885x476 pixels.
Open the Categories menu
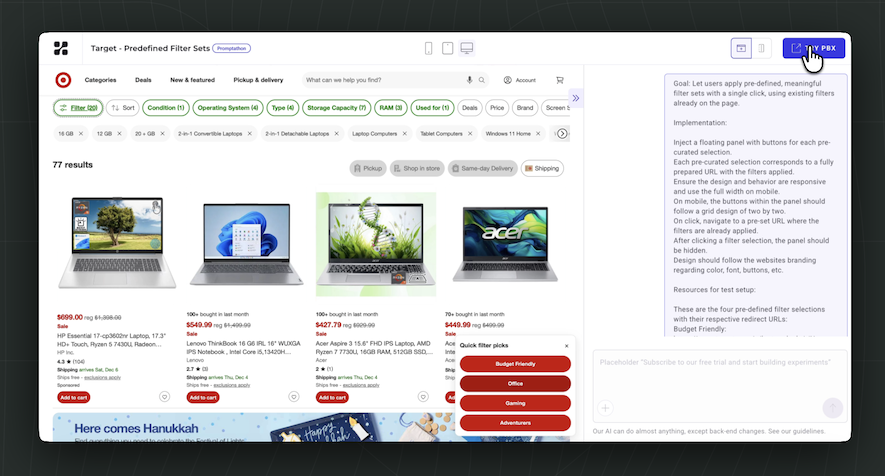click(100, 80)
